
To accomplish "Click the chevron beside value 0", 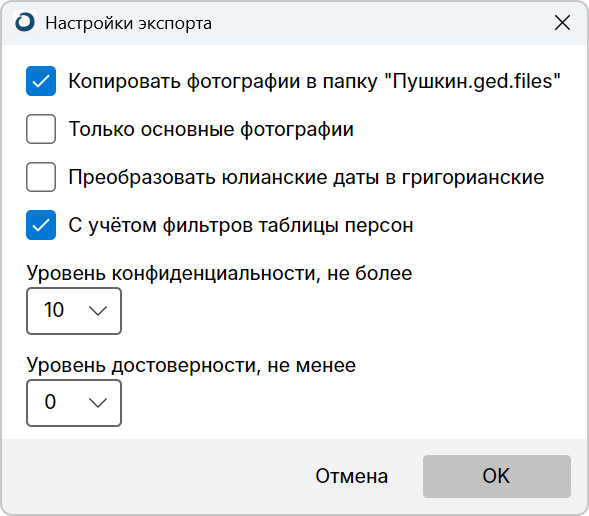I will pyautogui.click(x=98, y=403).
